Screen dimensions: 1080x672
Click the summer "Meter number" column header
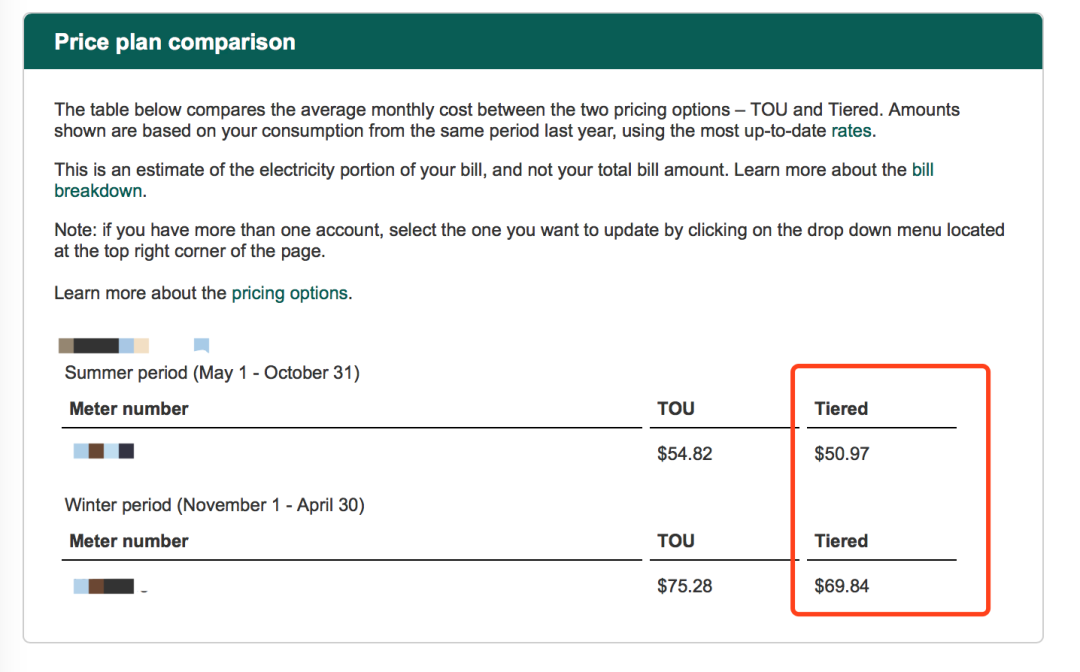click(129, 408)
